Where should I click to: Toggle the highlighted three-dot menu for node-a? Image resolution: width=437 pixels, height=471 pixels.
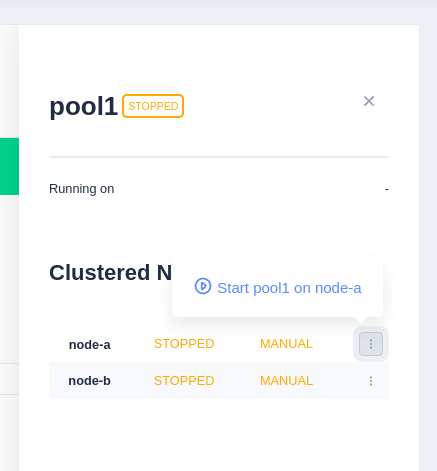click(371, 344)
